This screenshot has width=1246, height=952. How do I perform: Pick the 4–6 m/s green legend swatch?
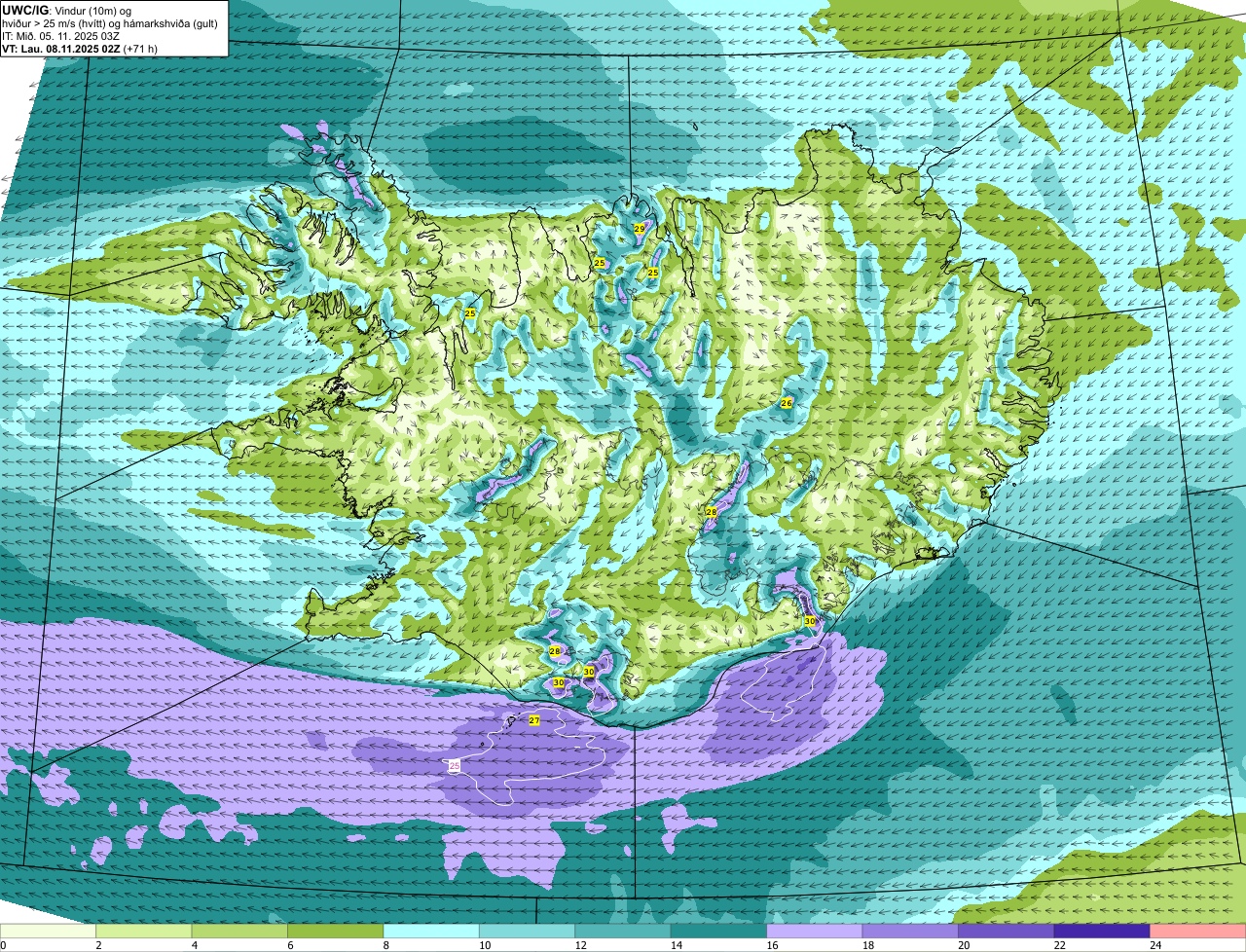pyautogui.click(x=241, y=931)
